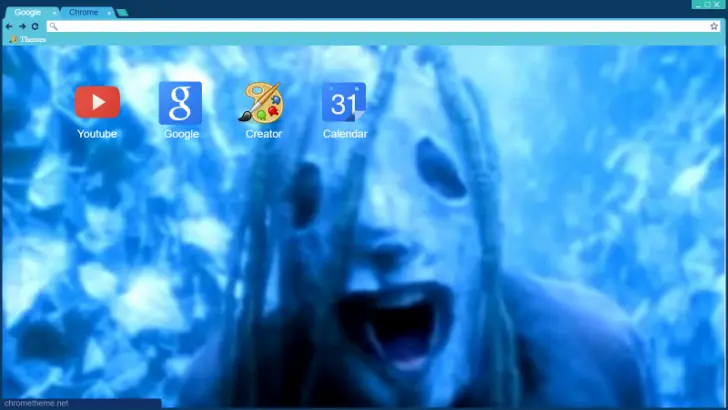Click the magnifier icon in the address bar
The width and height of the screenshot is (728, 410).
(54, 26)
